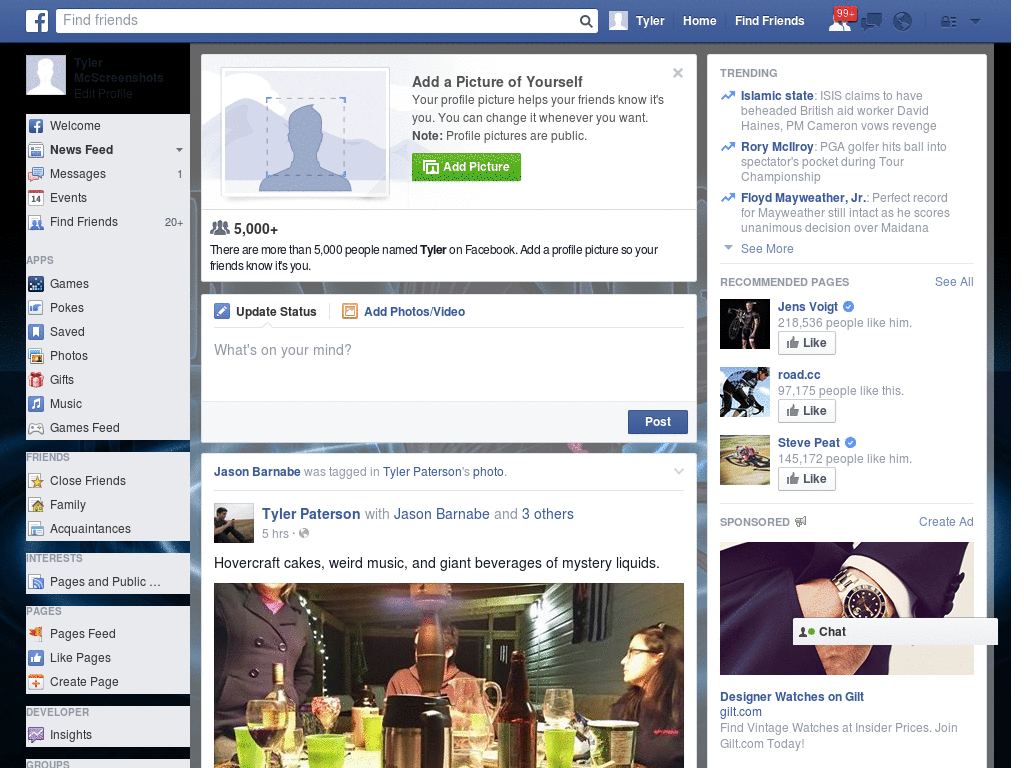Screen dimensions: 1024x768
Task: Click the Family list house icon
Action: click(x=36, y=505)
